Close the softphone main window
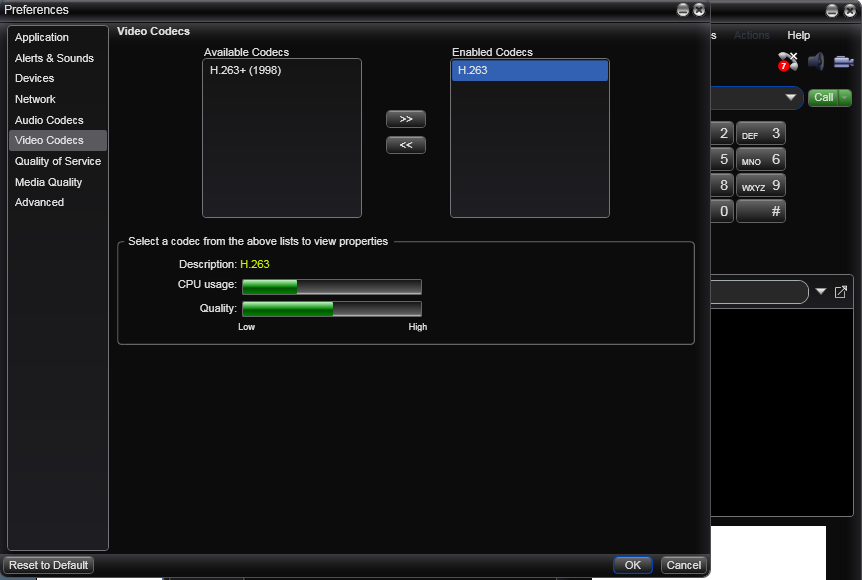The height and width of the screenshot is (580, 862). (x=849, y=10)
